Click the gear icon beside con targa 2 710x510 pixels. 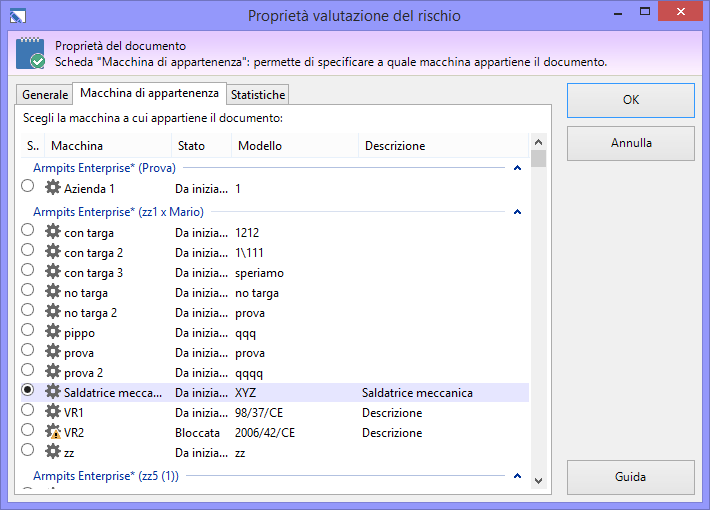[53, 252]
